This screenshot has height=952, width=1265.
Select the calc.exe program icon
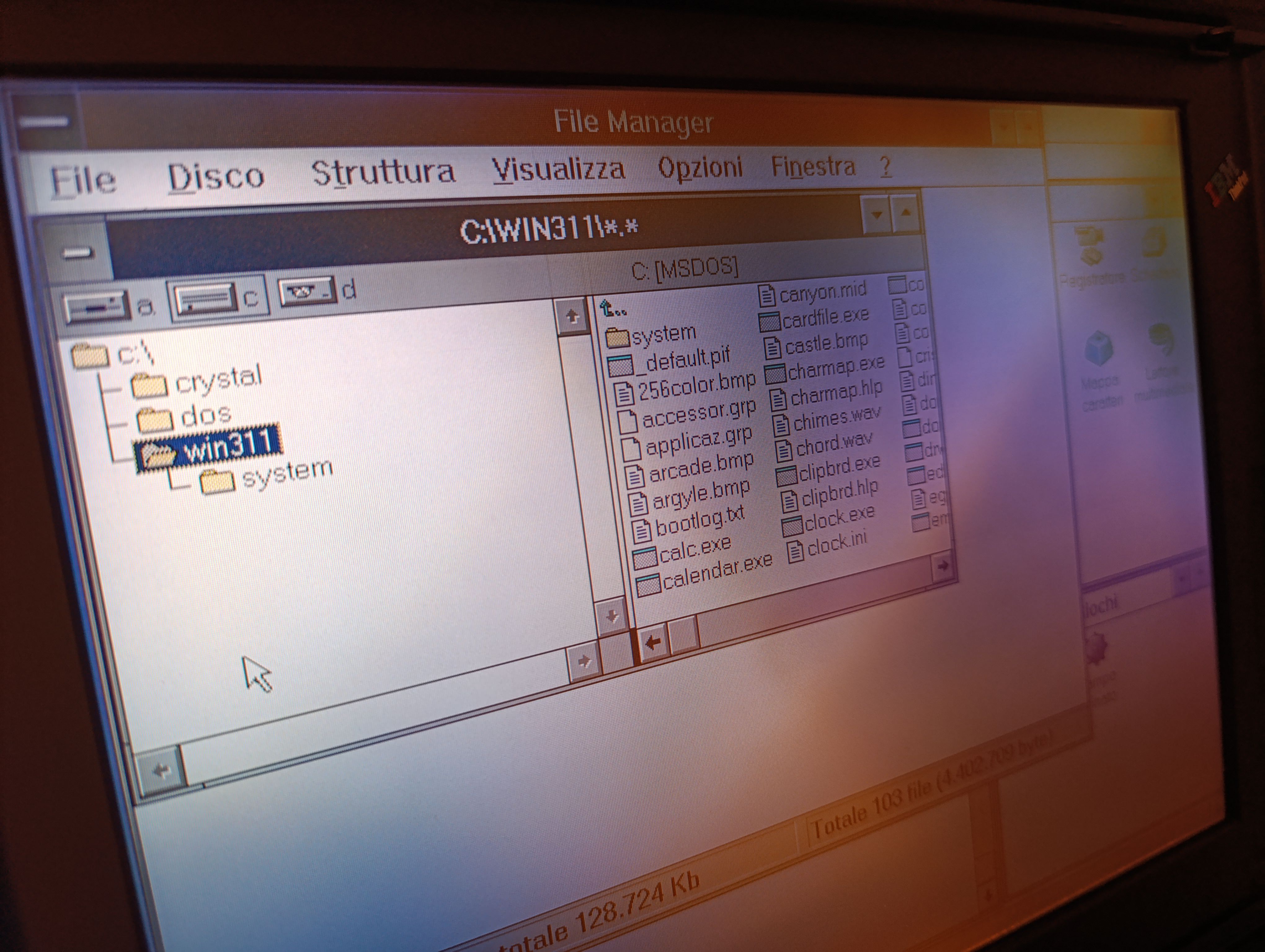click(645, 558)
